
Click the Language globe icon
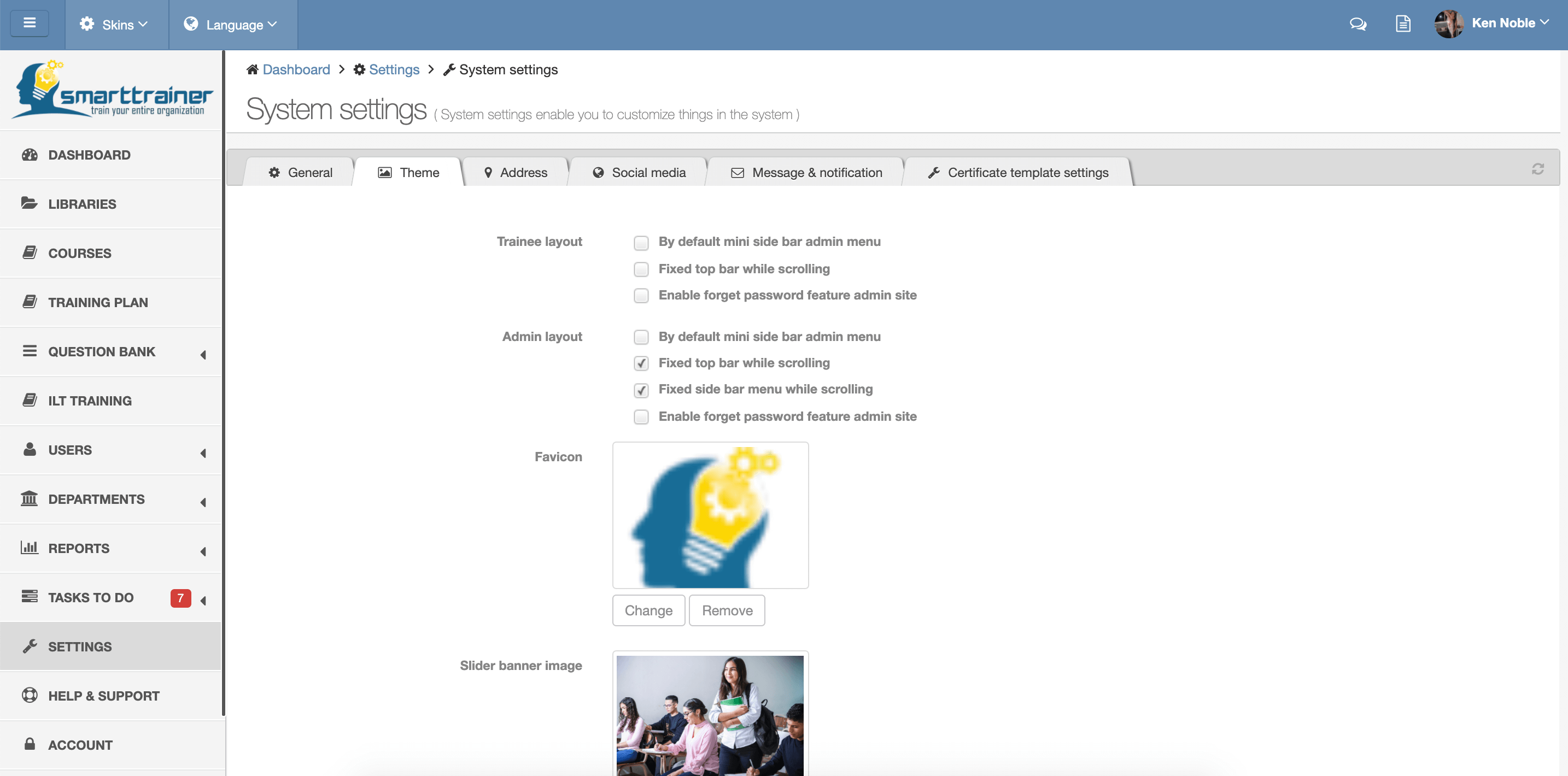click(191, 23)
